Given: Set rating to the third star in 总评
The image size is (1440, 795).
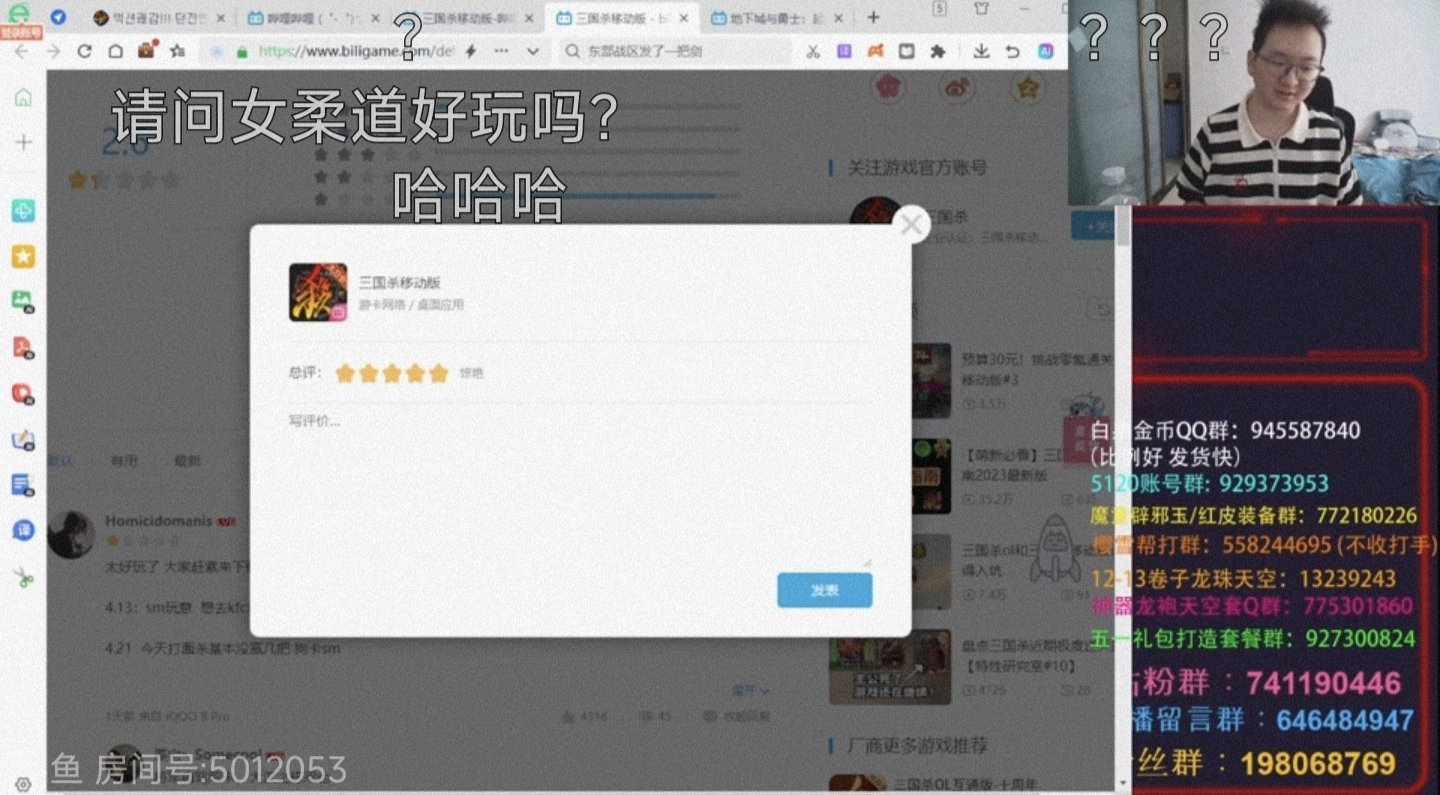Looking at the screenshot, I should 392,374.
